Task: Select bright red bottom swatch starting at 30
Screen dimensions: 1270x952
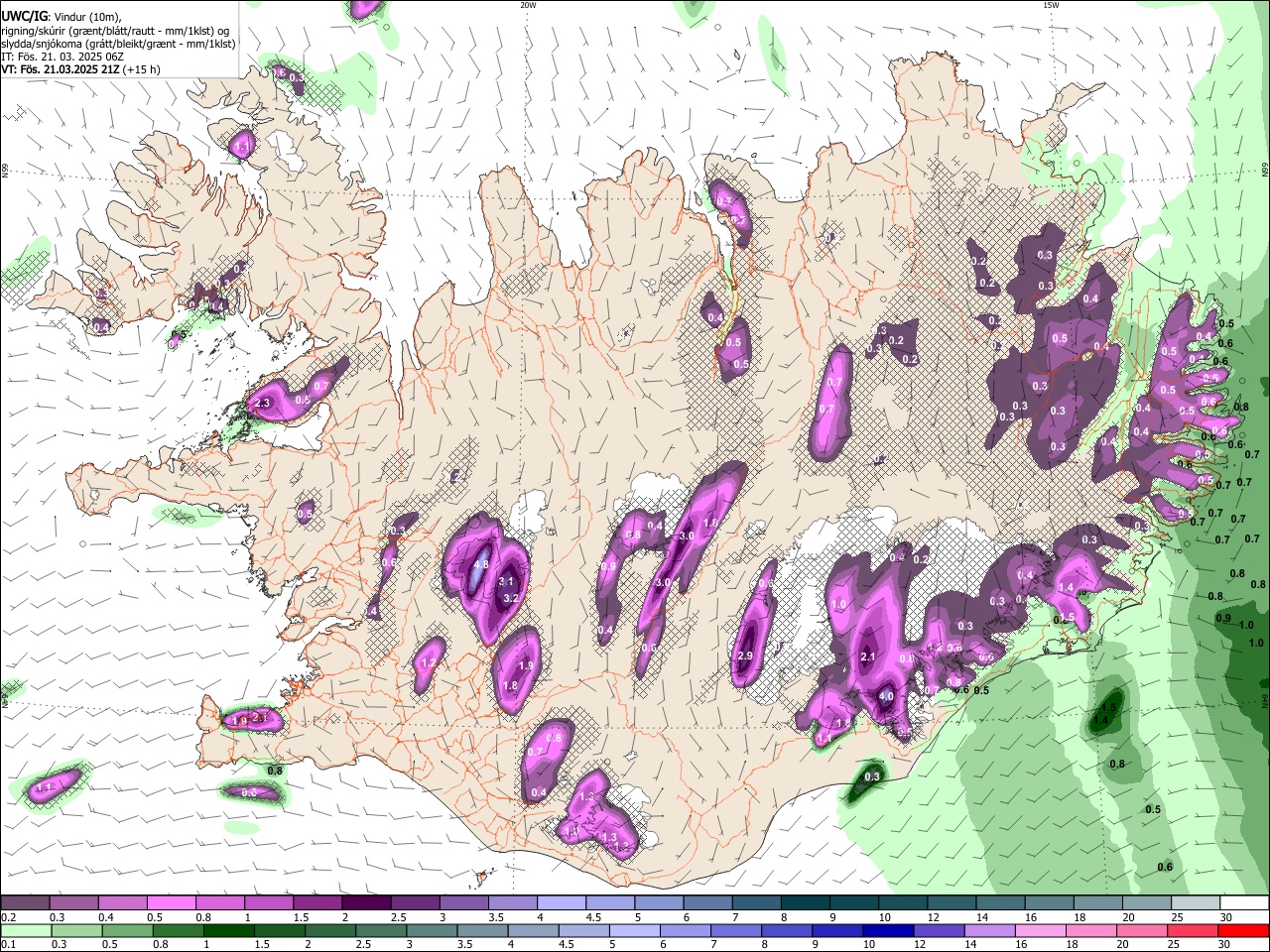Action: 1243,930
